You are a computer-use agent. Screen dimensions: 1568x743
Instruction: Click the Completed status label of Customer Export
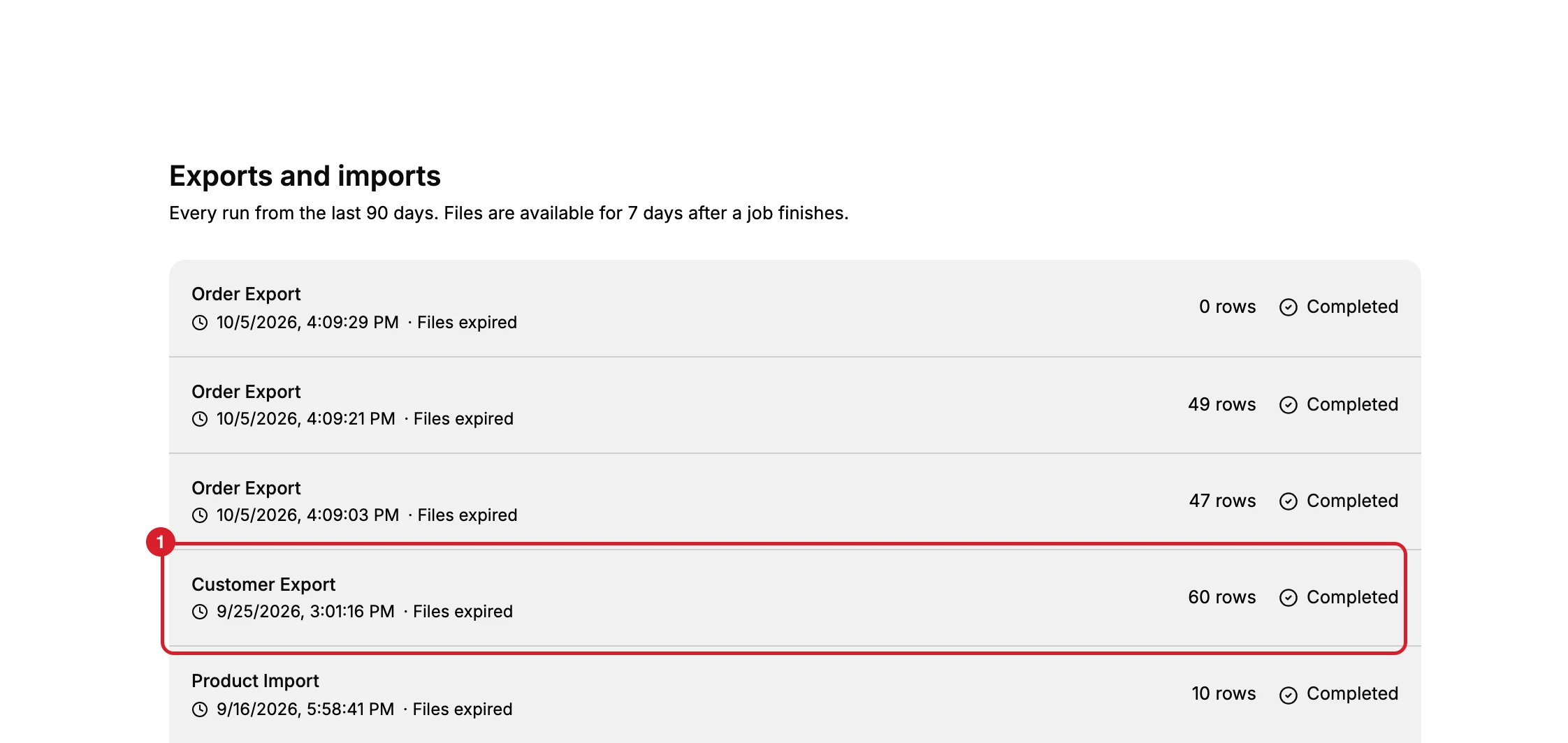click(x=1352, y=597)
